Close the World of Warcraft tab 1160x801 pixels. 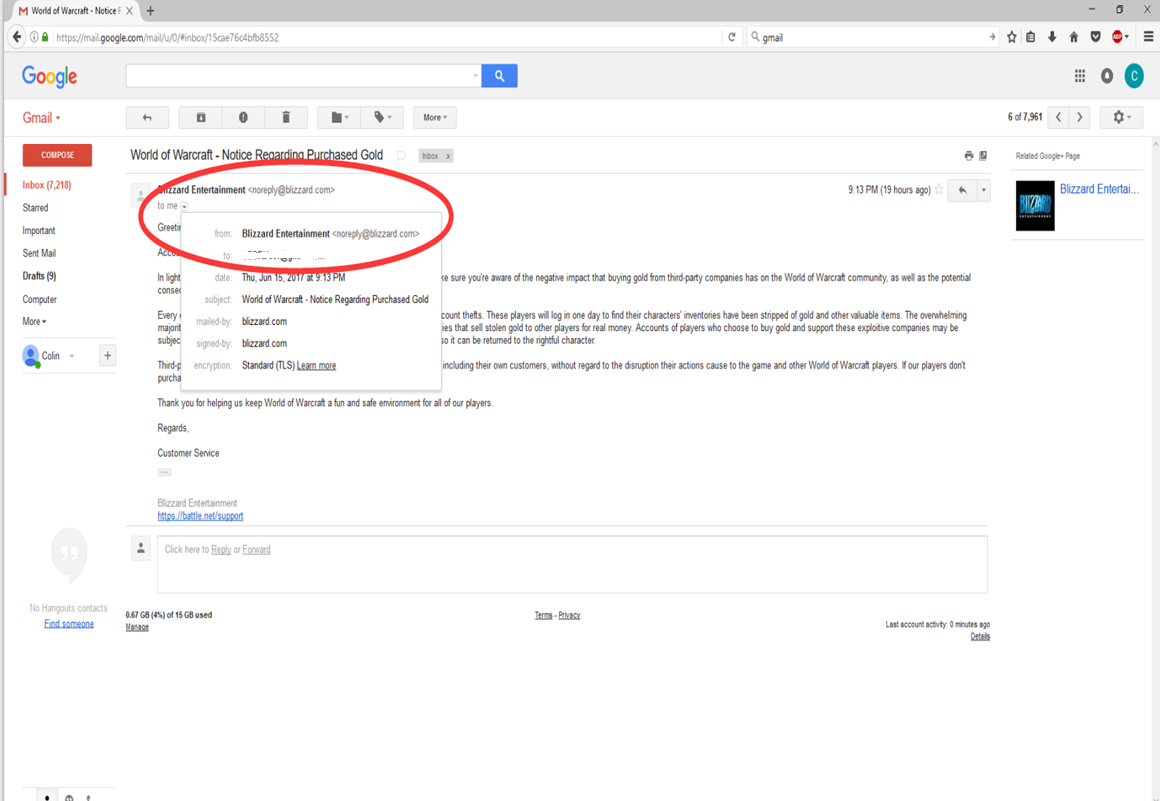click(129, 10)
